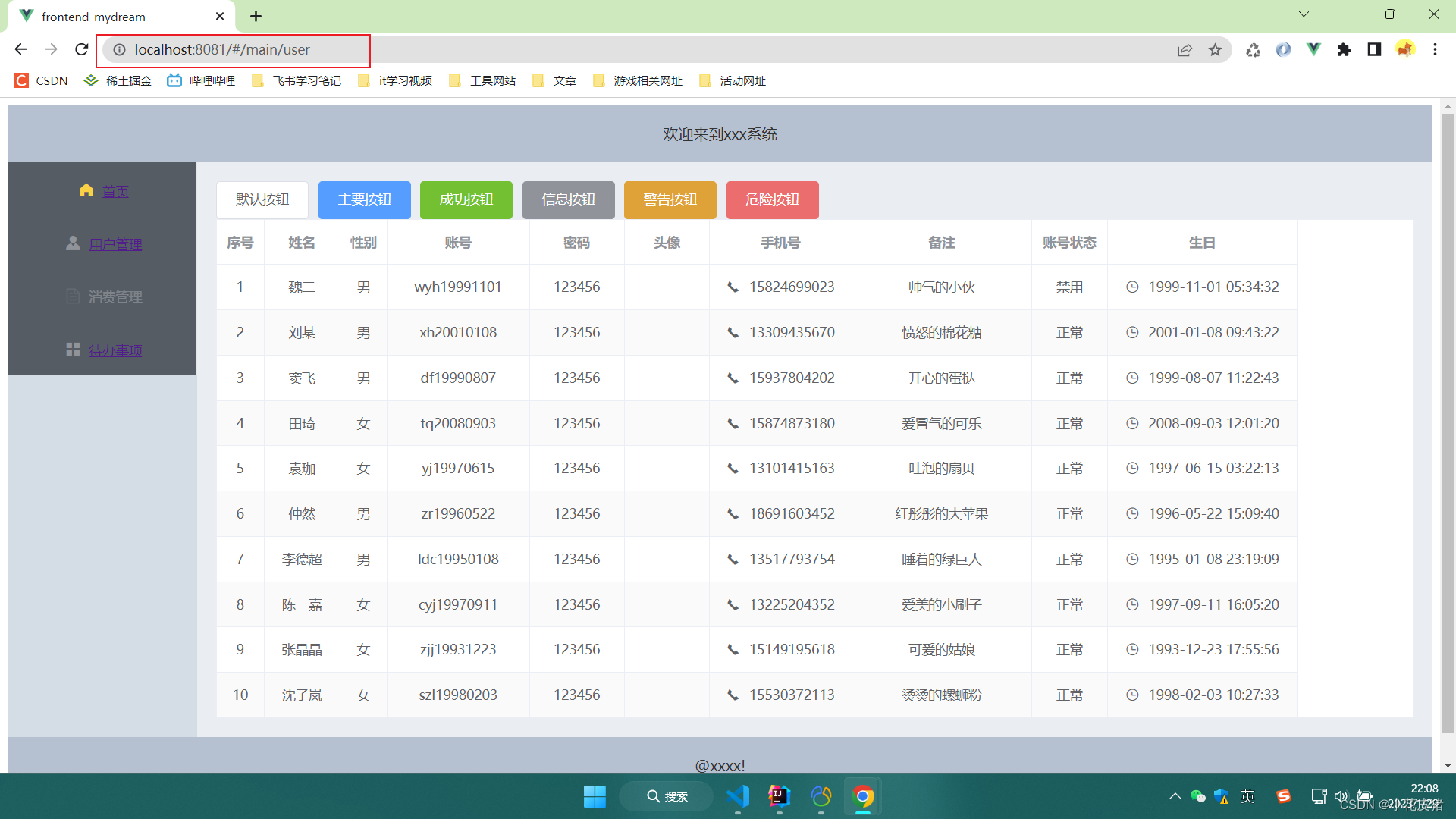Screen dimensions: 1456x819
Task: Click the user icon beside 用户管理
Action: point(73,243)
